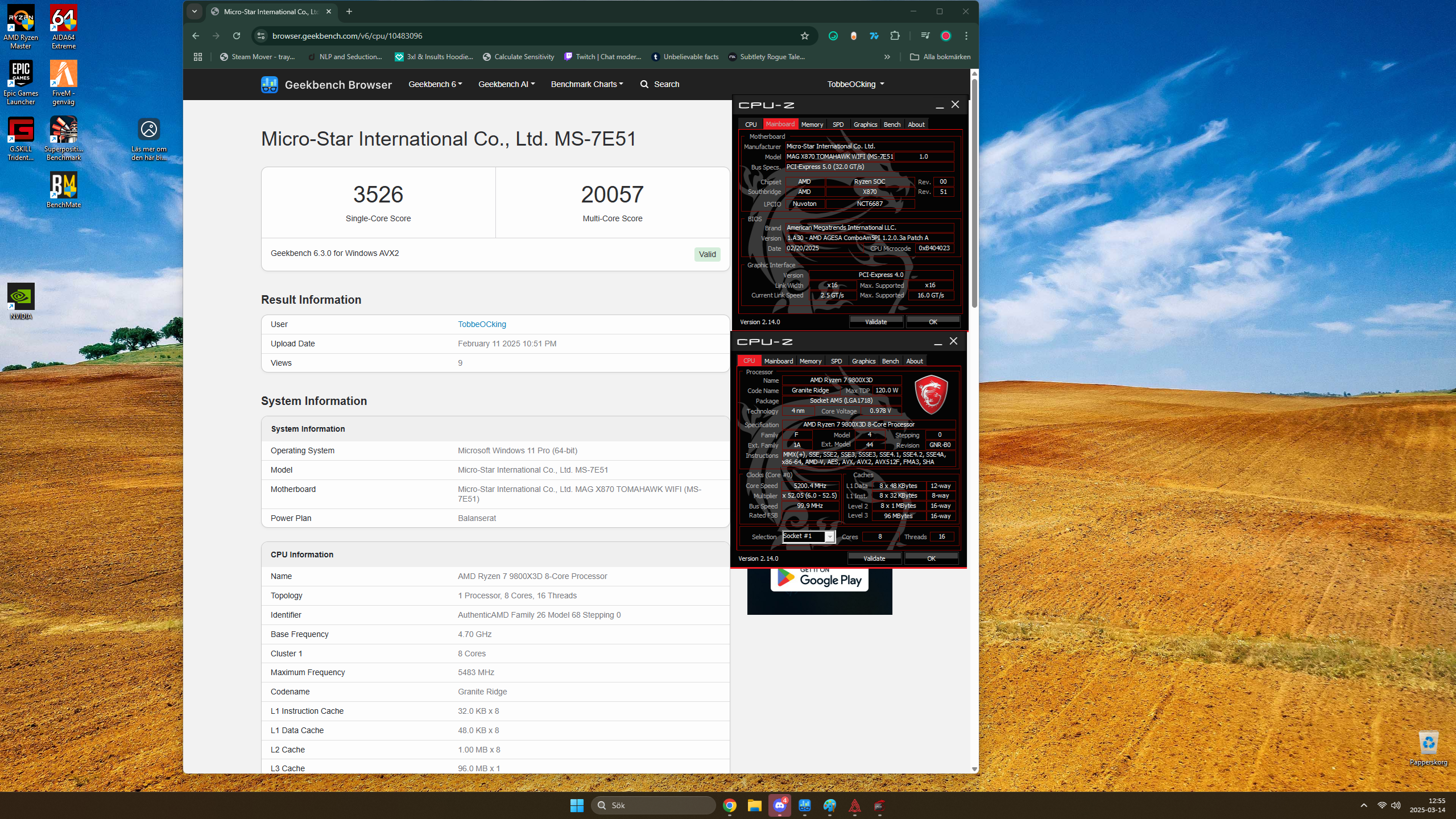Open Chrome extensions puzzle icon
This screenshot has height=819, width=1456.
(895, 36)
